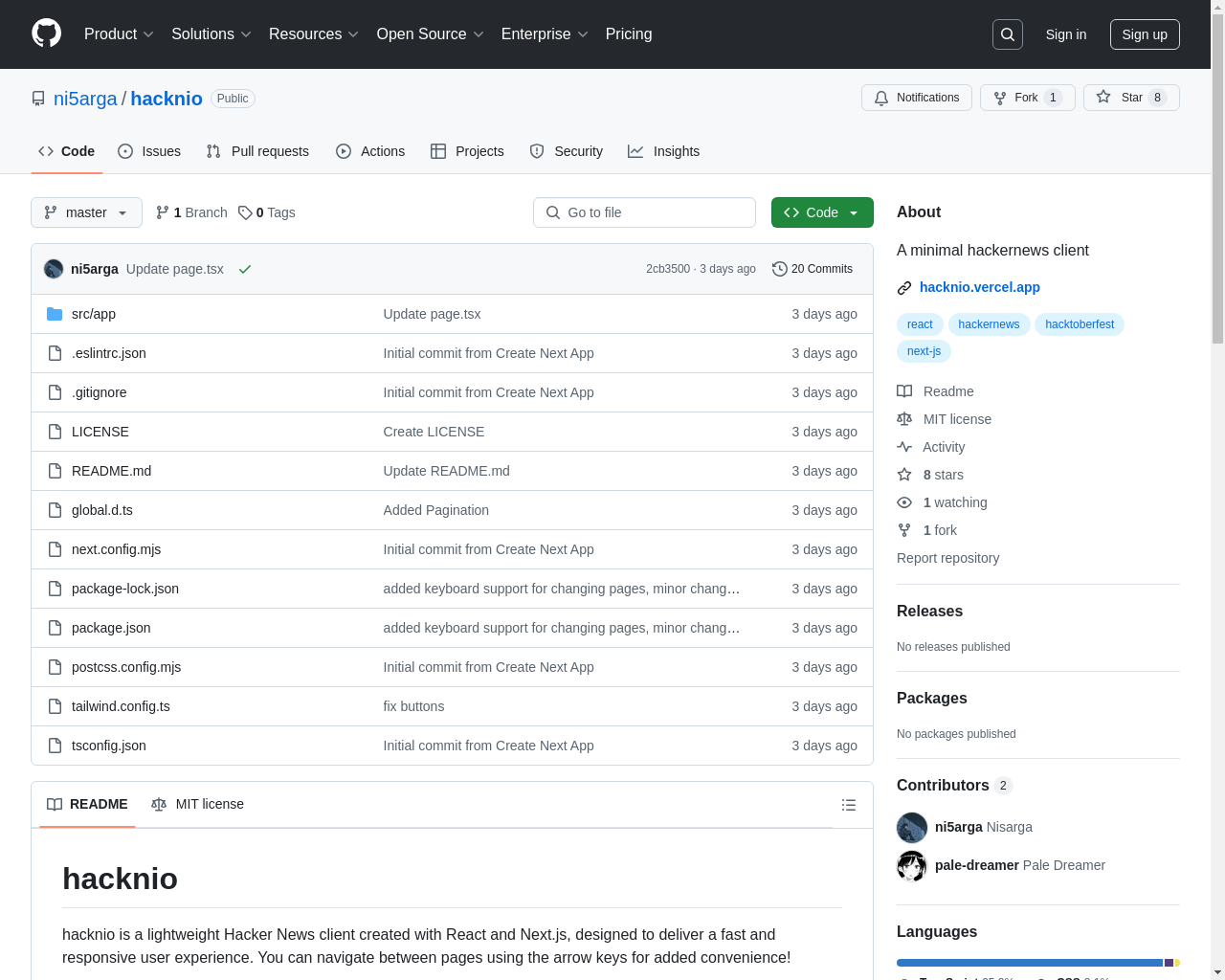Open README outline list icon
The height and width of the screenshot is (980, 1225).
pos(849,805)
